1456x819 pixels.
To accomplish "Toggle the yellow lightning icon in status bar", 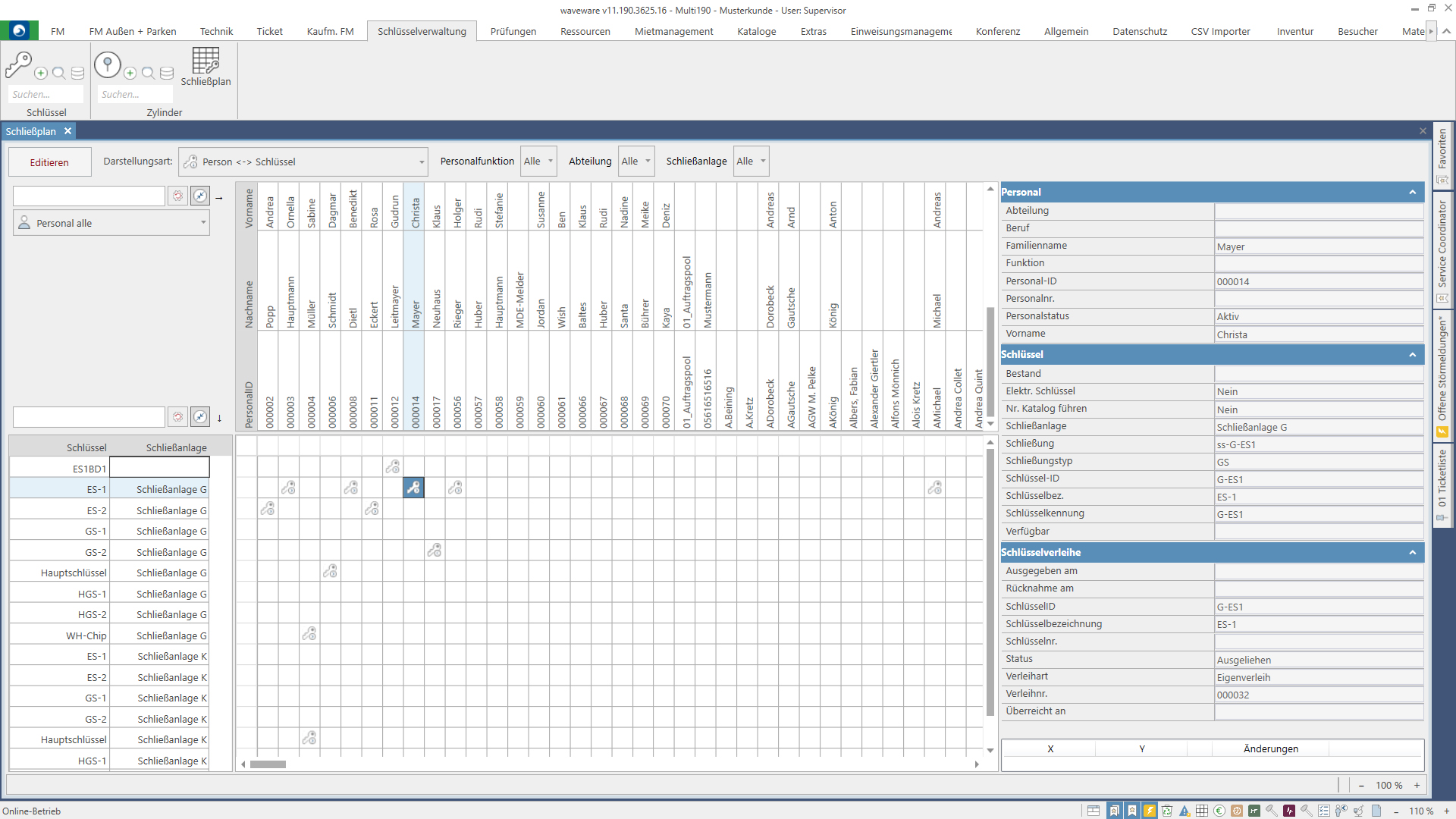I will (x=1150, y=811).
